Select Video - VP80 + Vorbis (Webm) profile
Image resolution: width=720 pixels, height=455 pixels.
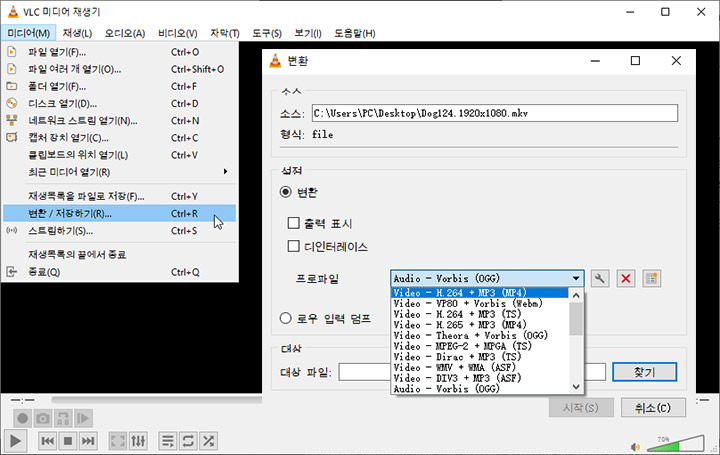(x=480, y=303)
